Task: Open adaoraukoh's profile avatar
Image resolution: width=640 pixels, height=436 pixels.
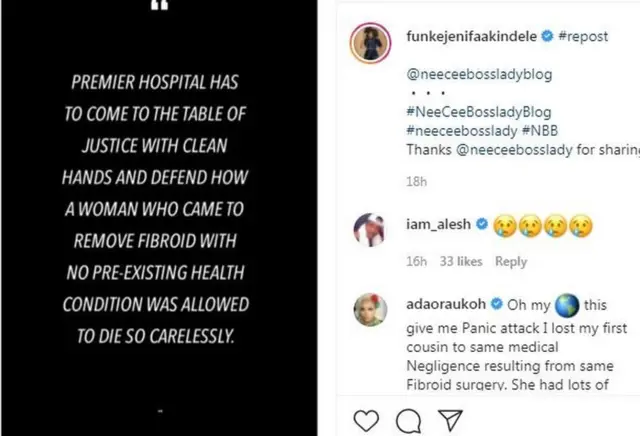Action: pyautogui.click(x=368, y=309)
